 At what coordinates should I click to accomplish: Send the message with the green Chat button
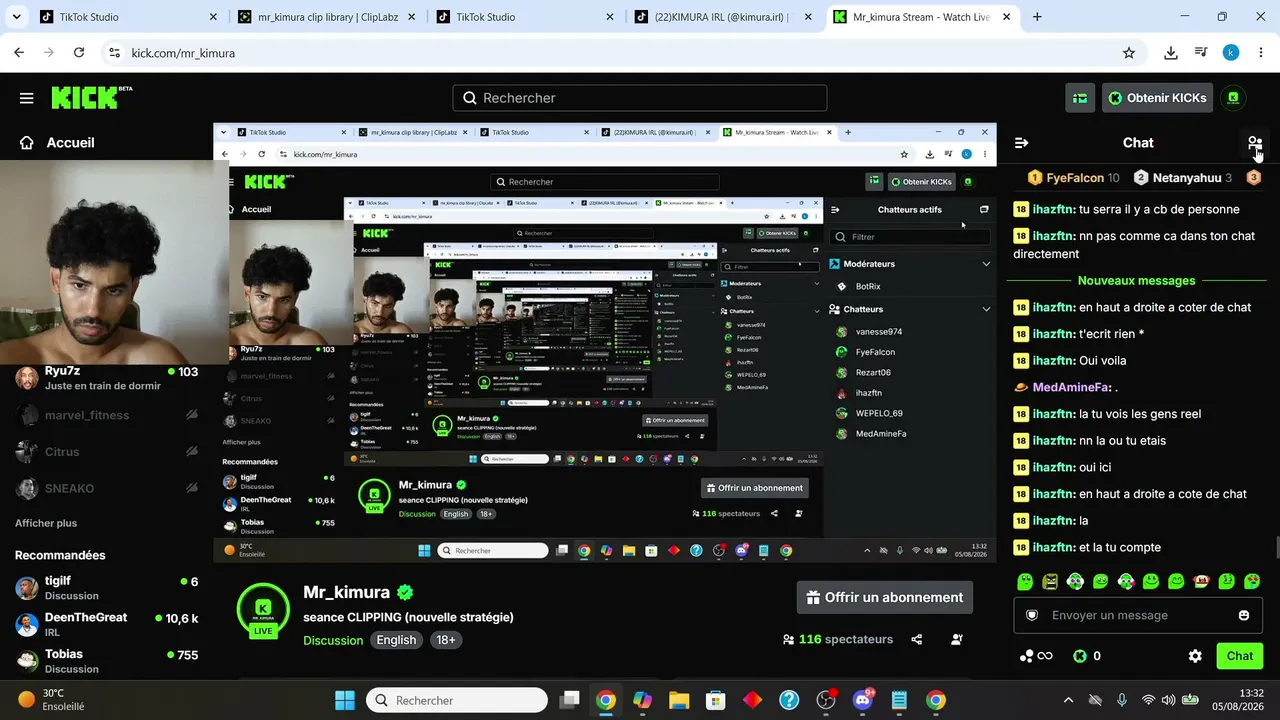(x=1240, y=656)
